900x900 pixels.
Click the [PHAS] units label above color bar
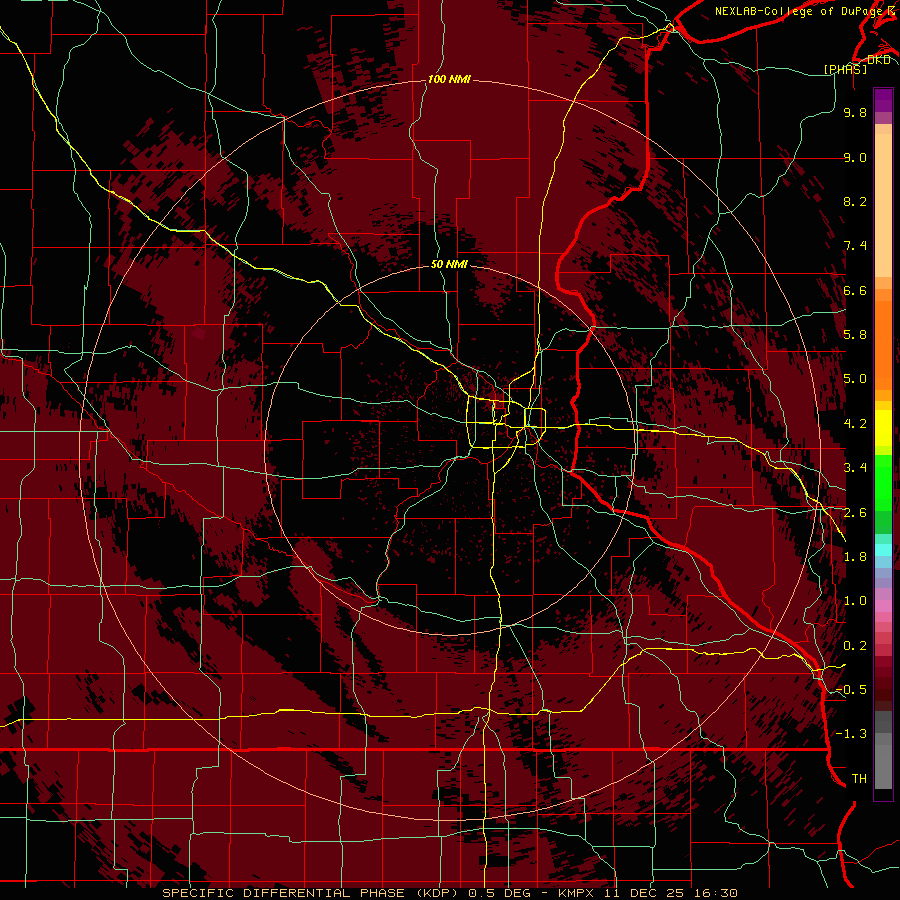845,69
